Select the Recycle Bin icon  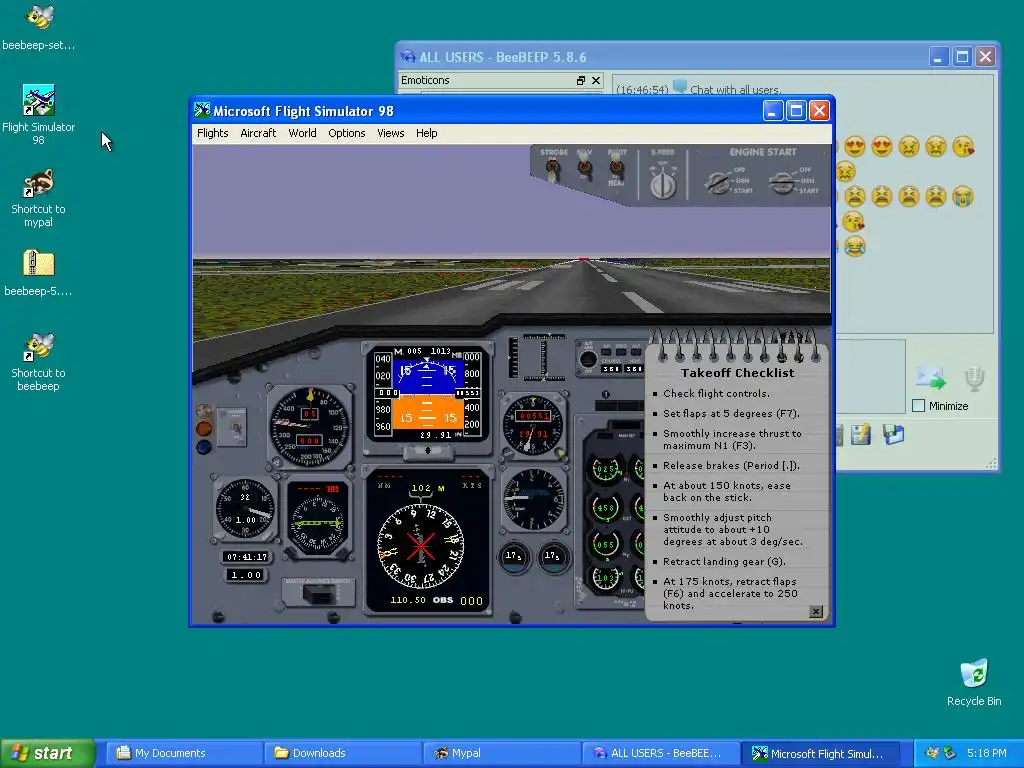coord(974,683)
